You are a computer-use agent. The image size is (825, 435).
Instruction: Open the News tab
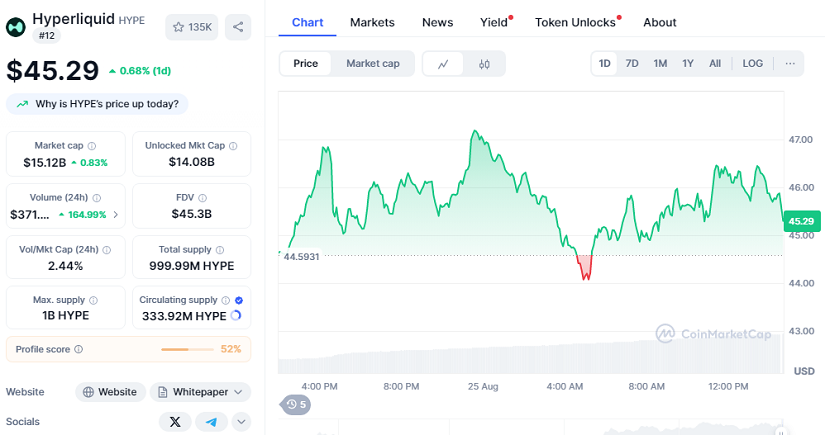(x=437, y=23)
